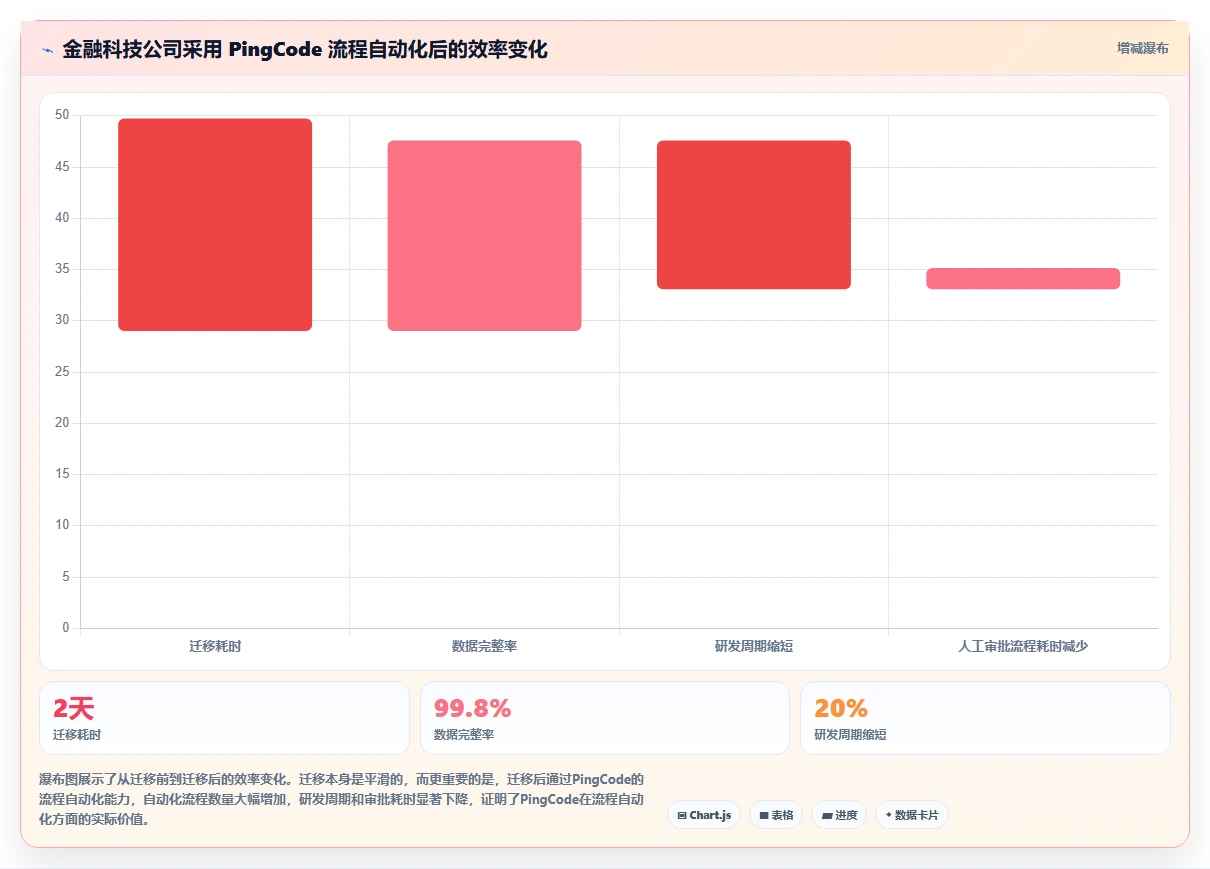Screen dimensions: 1210x869
Task: Click the red 迁移耗时 bar in the chart
Action: point(215,225)
